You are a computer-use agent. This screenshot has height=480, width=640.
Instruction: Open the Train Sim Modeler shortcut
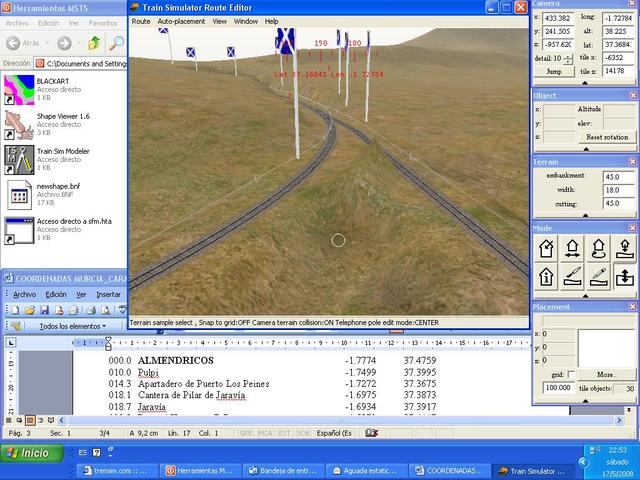point(20,158)
